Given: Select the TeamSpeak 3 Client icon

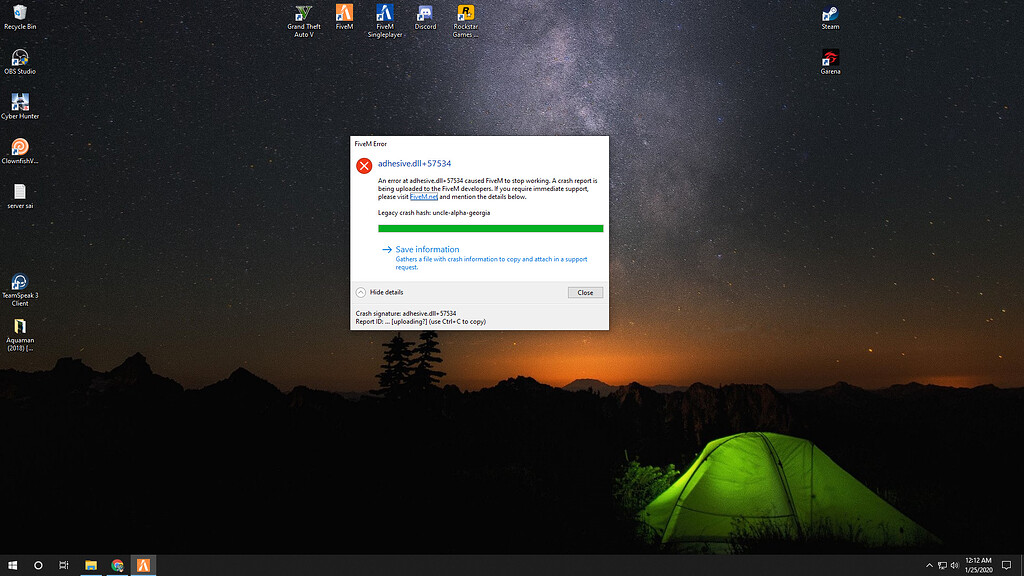Looking at the screenshot, I should [20, 290].
